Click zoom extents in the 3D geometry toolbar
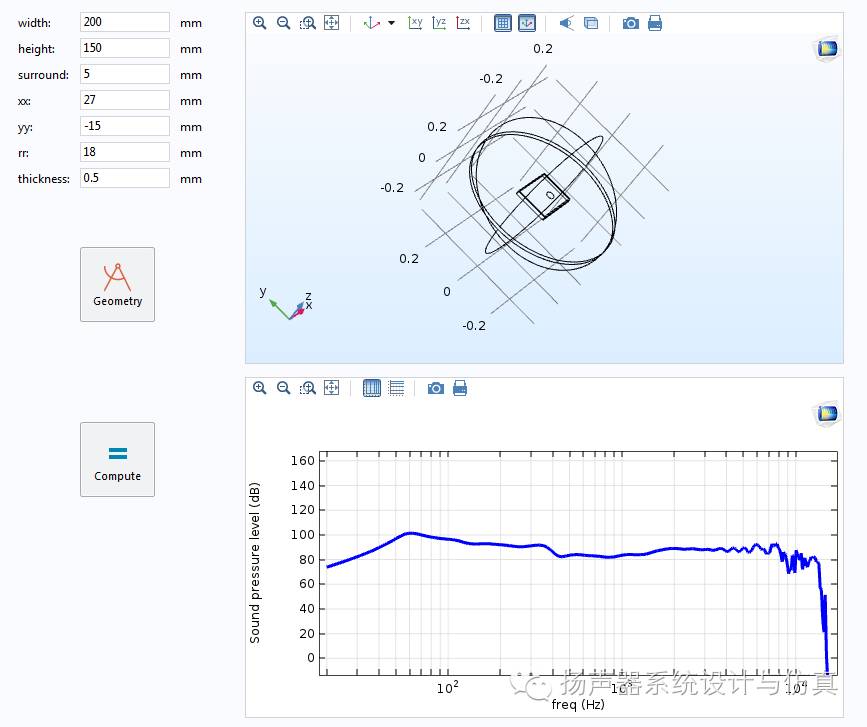The width and height of the screenshot is (867, 727). 332,23
